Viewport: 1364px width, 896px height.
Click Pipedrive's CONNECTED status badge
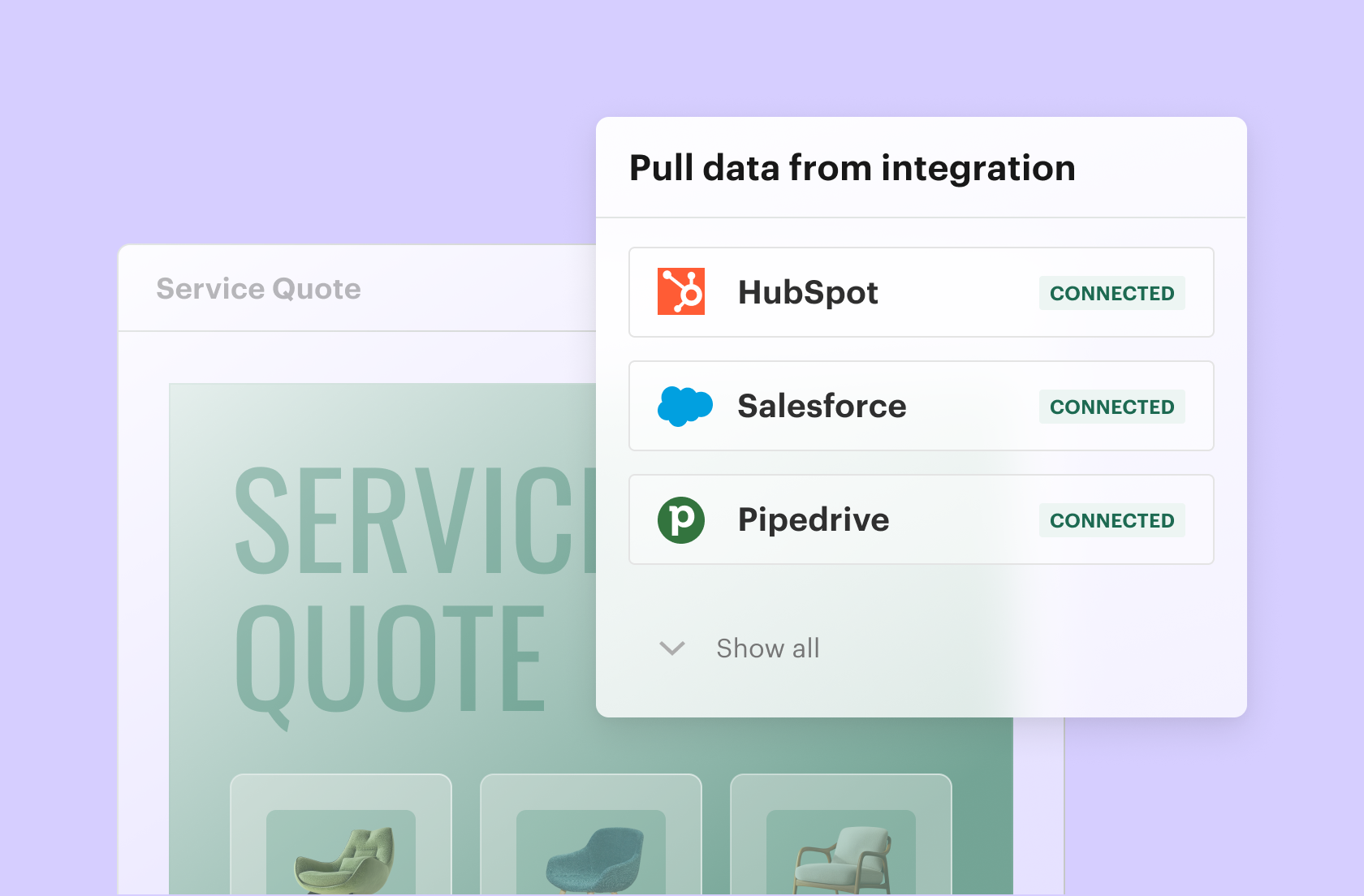1111,520
